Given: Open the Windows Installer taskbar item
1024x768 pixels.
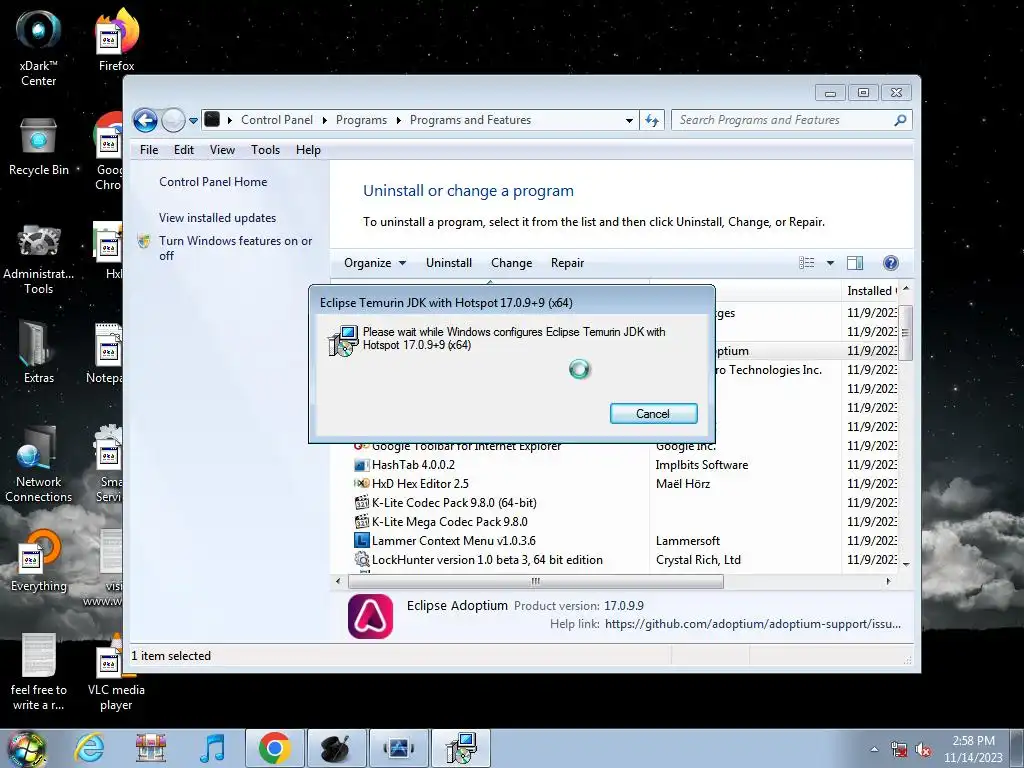Looking at the screenshot, I should (x=461, y=748).
